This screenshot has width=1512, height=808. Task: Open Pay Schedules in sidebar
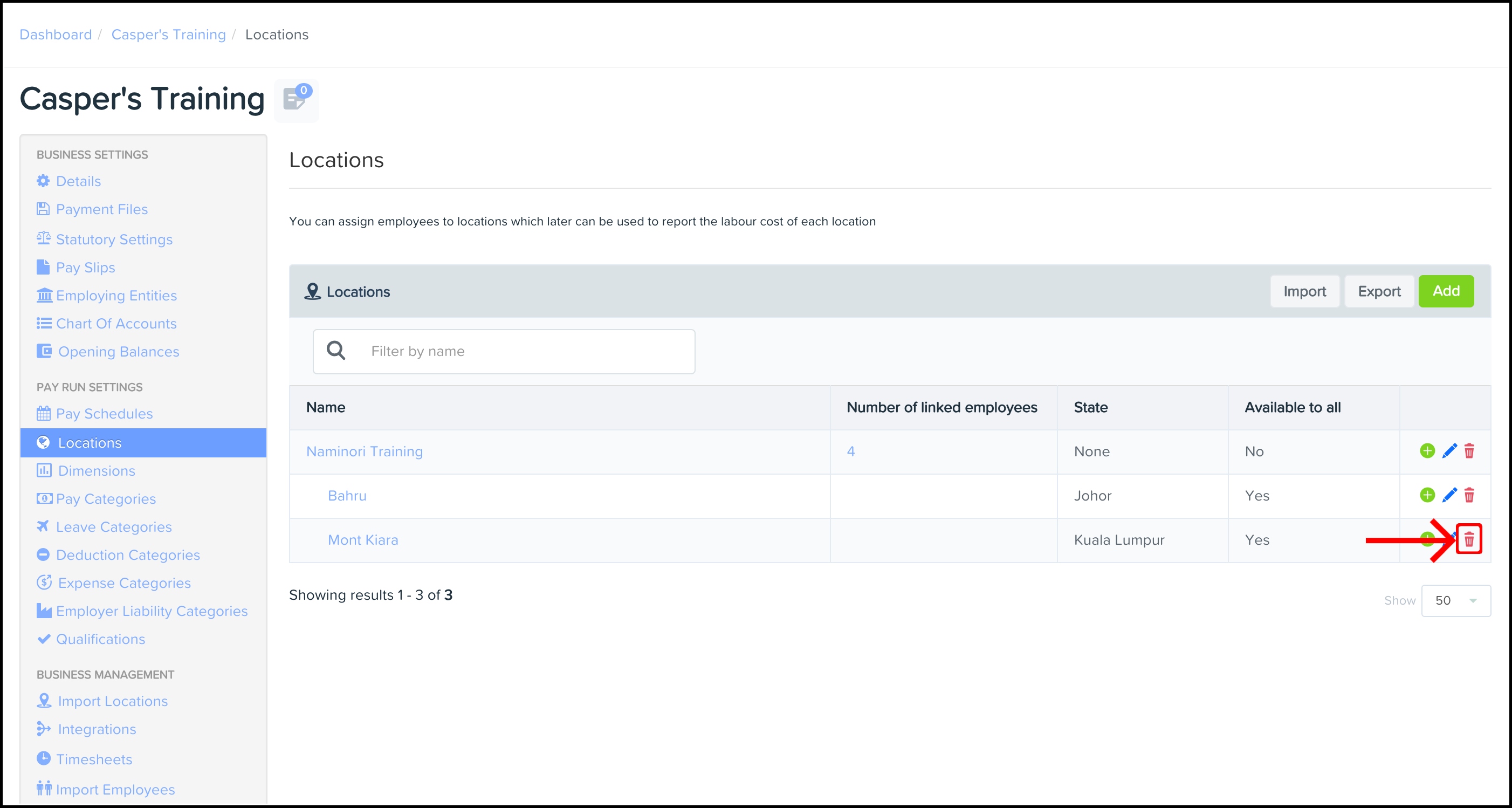104,413
